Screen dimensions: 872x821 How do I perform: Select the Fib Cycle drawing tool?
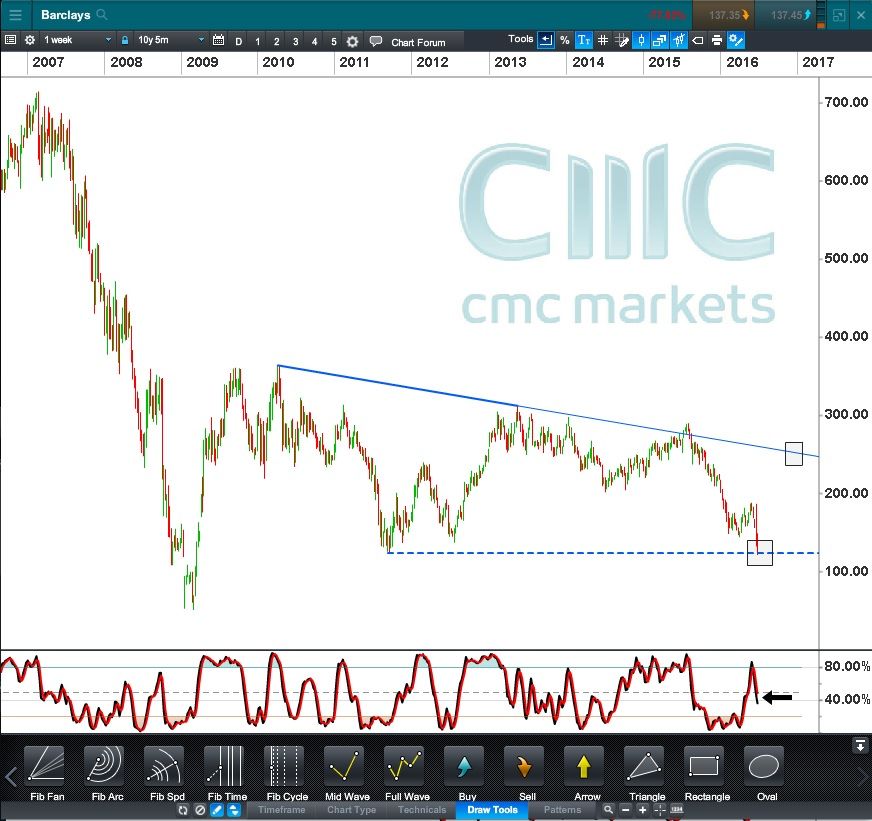point(287,773)
